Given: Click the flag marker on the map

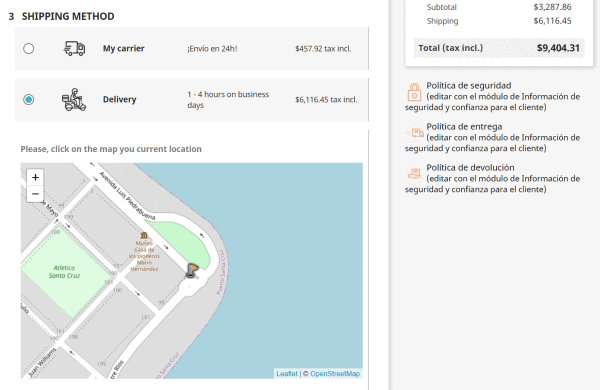Looking at the screenshot, I should [x=192, y=271].
